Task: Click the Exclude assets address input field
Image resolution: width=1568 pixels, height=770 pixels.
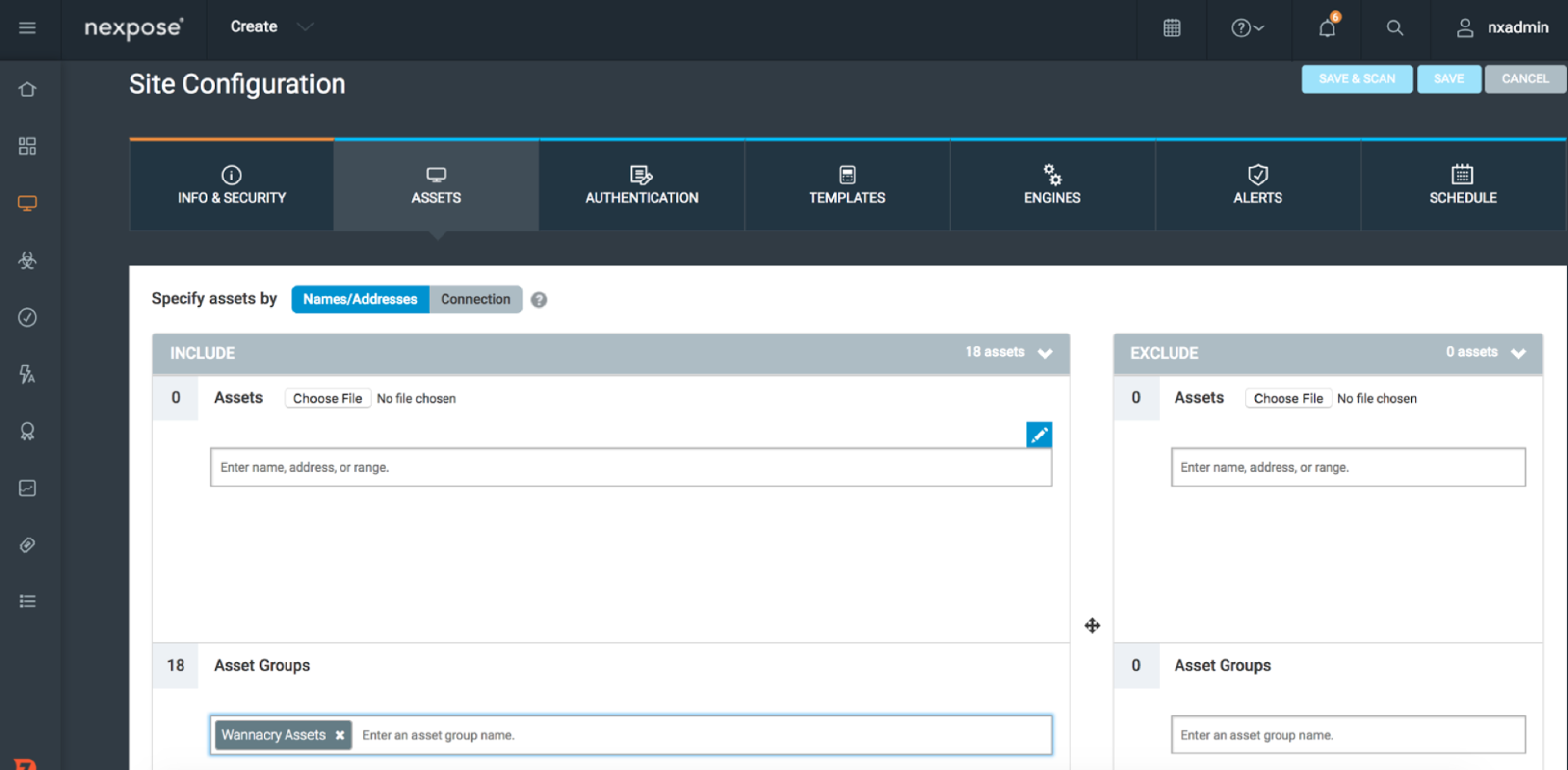Action: [1347, 467]
